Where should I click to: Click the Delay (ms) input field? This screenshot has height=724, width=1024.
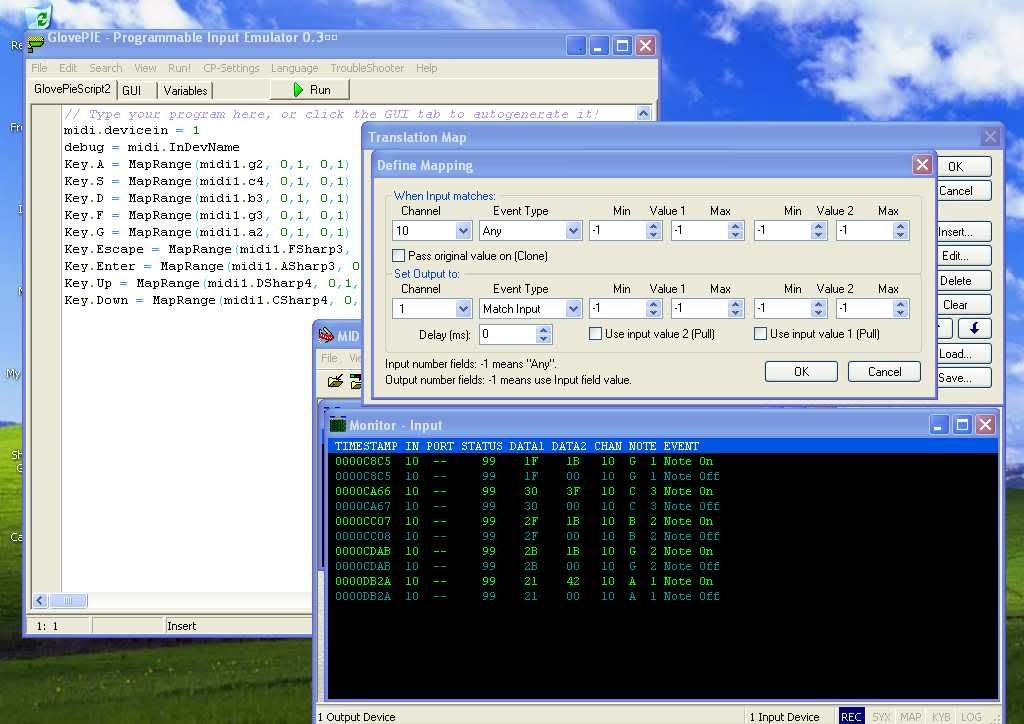[508, 334]
